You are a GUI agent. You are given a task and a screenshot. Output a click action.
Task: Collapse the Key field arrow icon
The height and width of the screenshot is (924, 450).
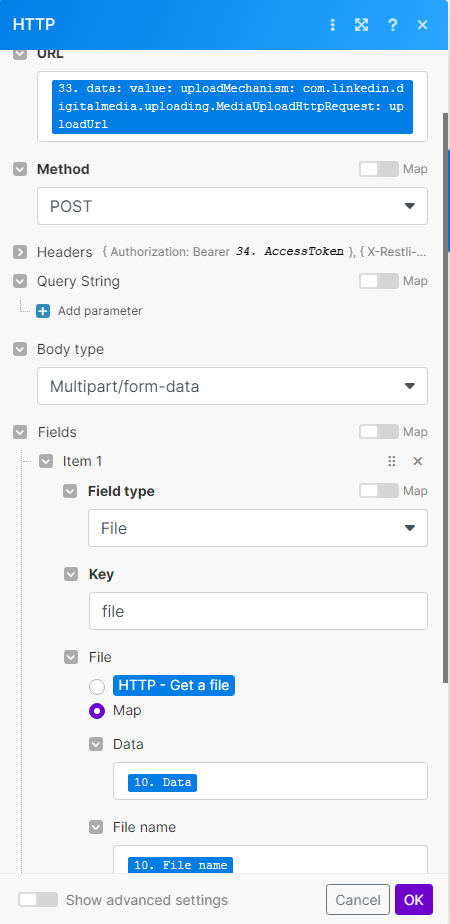(71, 574)
